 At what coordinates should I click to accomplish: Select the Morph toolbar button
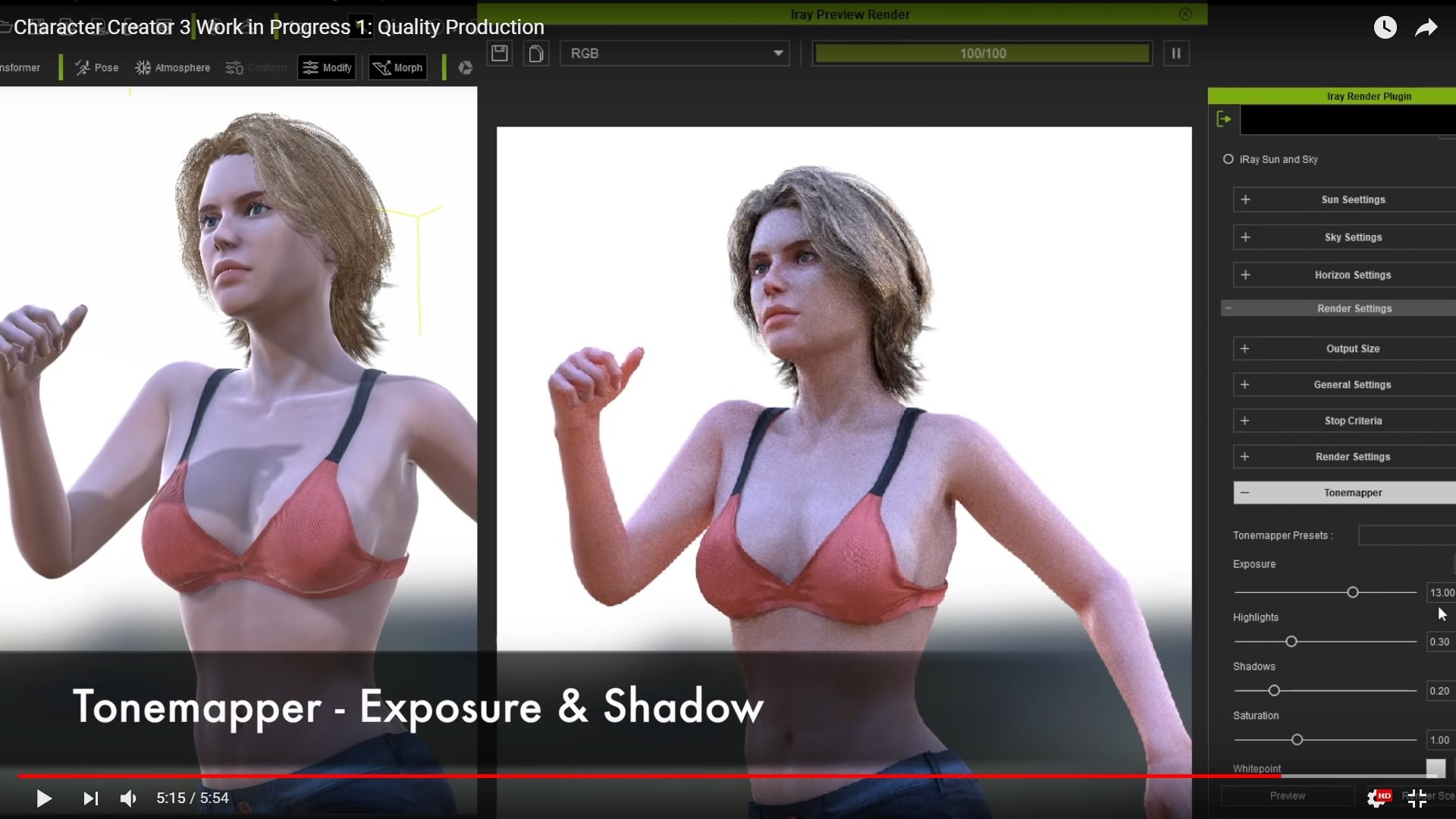coord(398,67)
